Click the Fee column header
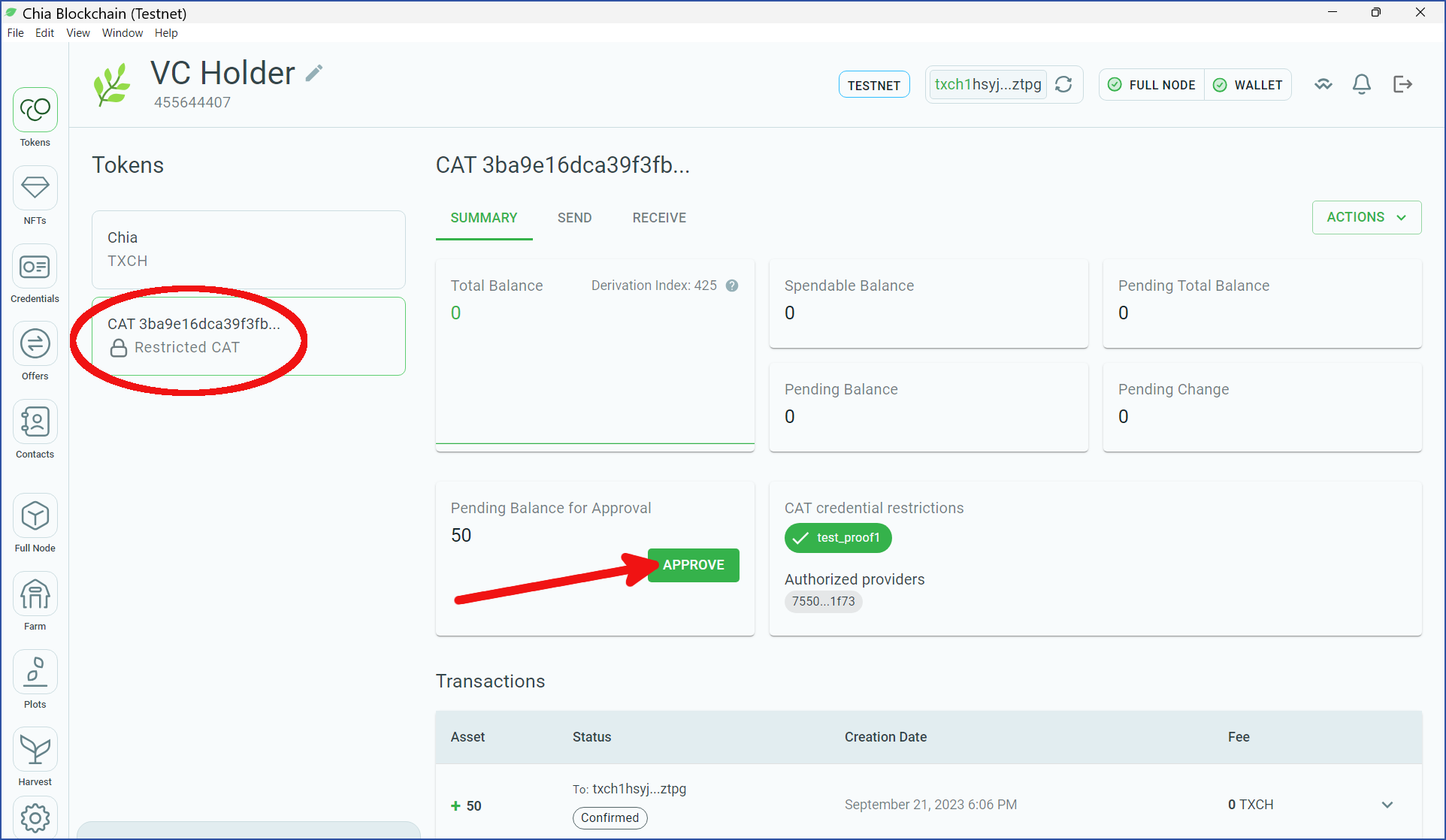 coord(1239,737)
